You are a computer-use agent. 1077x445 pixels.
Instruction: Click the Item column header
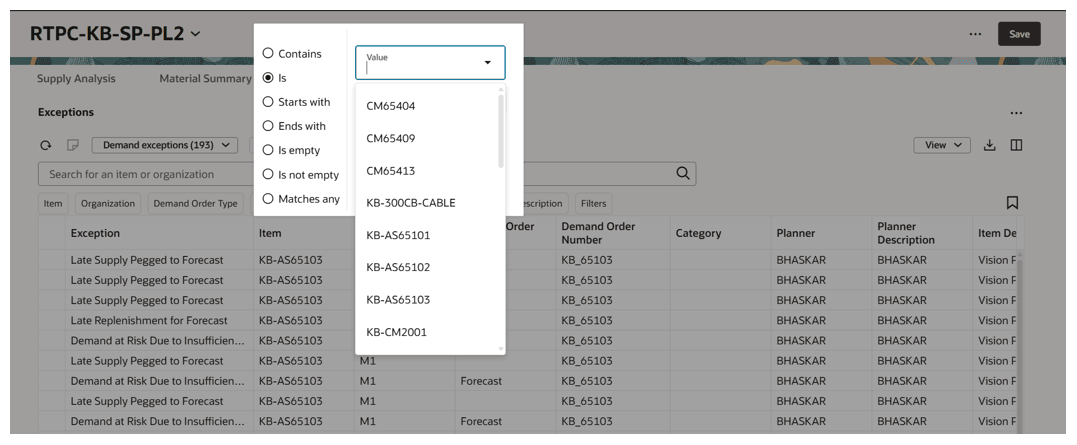270,233
